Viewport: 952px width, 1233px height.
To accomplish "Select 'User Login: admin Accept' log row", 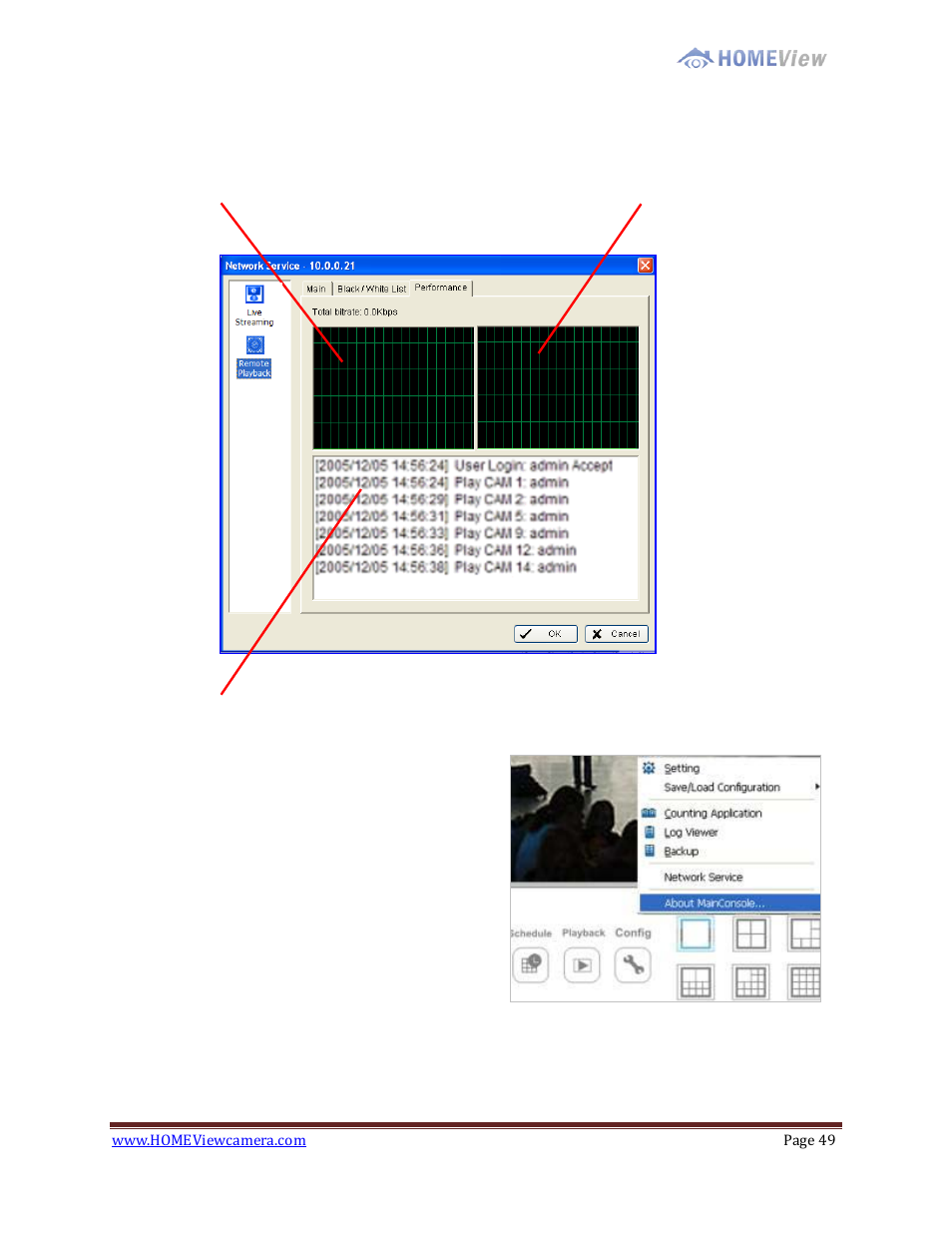I will click(x=464, y=465).
